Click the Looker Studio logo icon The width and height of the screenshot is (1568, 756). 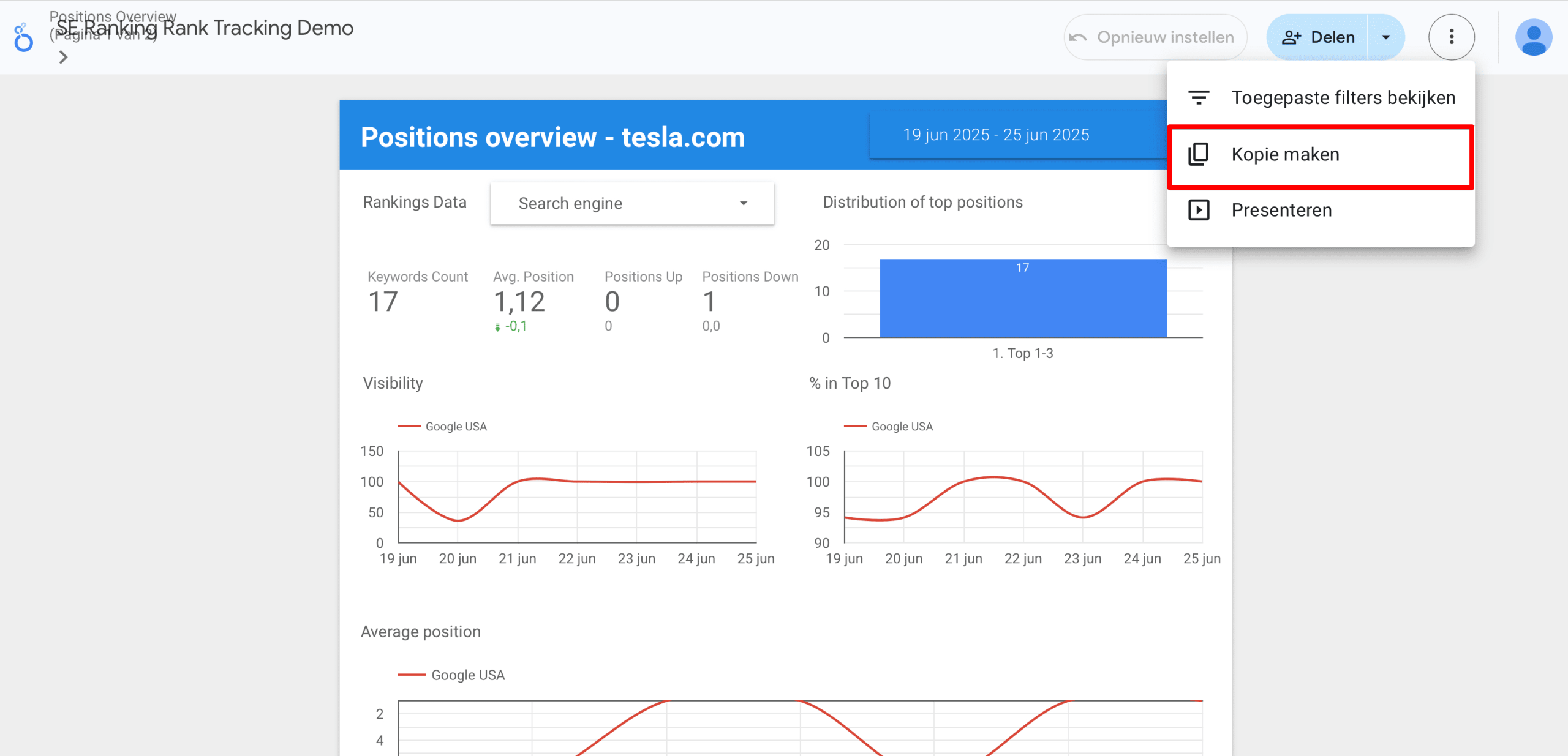pyautogui.click(x=23, y=38)
